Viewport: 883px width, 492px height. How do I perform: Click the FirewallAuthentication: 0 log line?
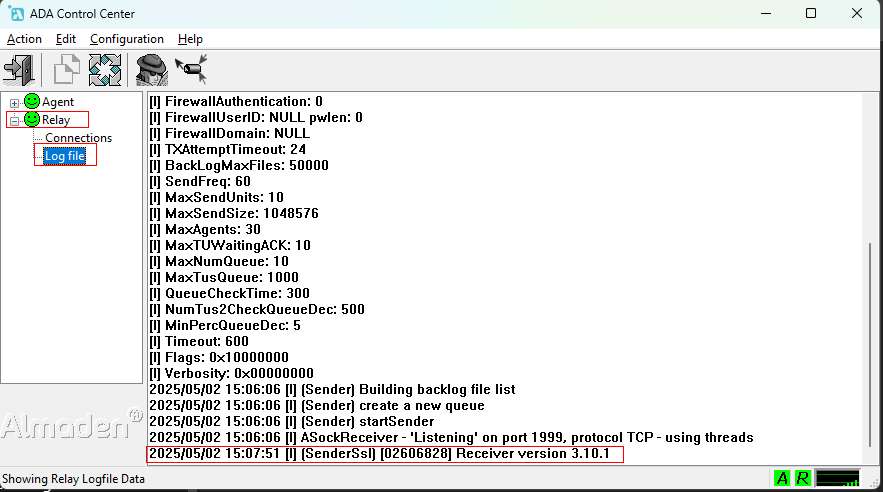pyautogui.click(x=236, y=101)
